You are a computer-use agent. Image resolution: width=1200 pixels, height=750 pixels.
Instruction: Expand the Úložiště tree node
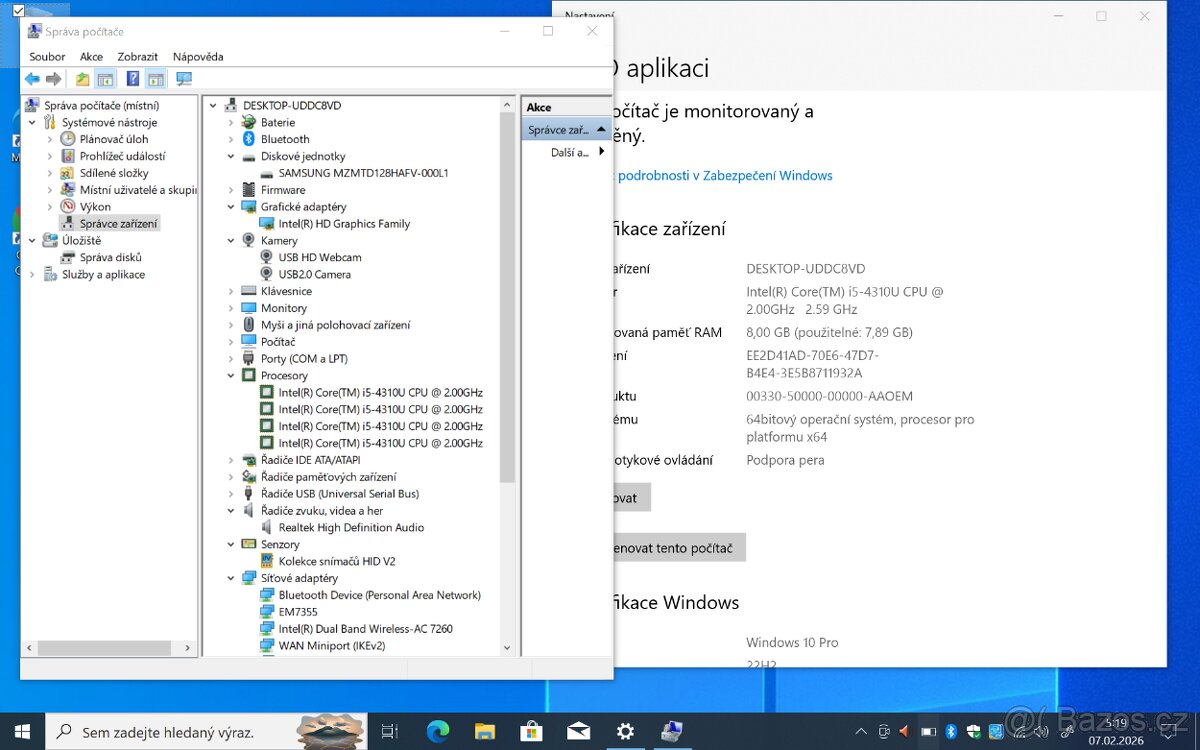(x=33, y=240)
